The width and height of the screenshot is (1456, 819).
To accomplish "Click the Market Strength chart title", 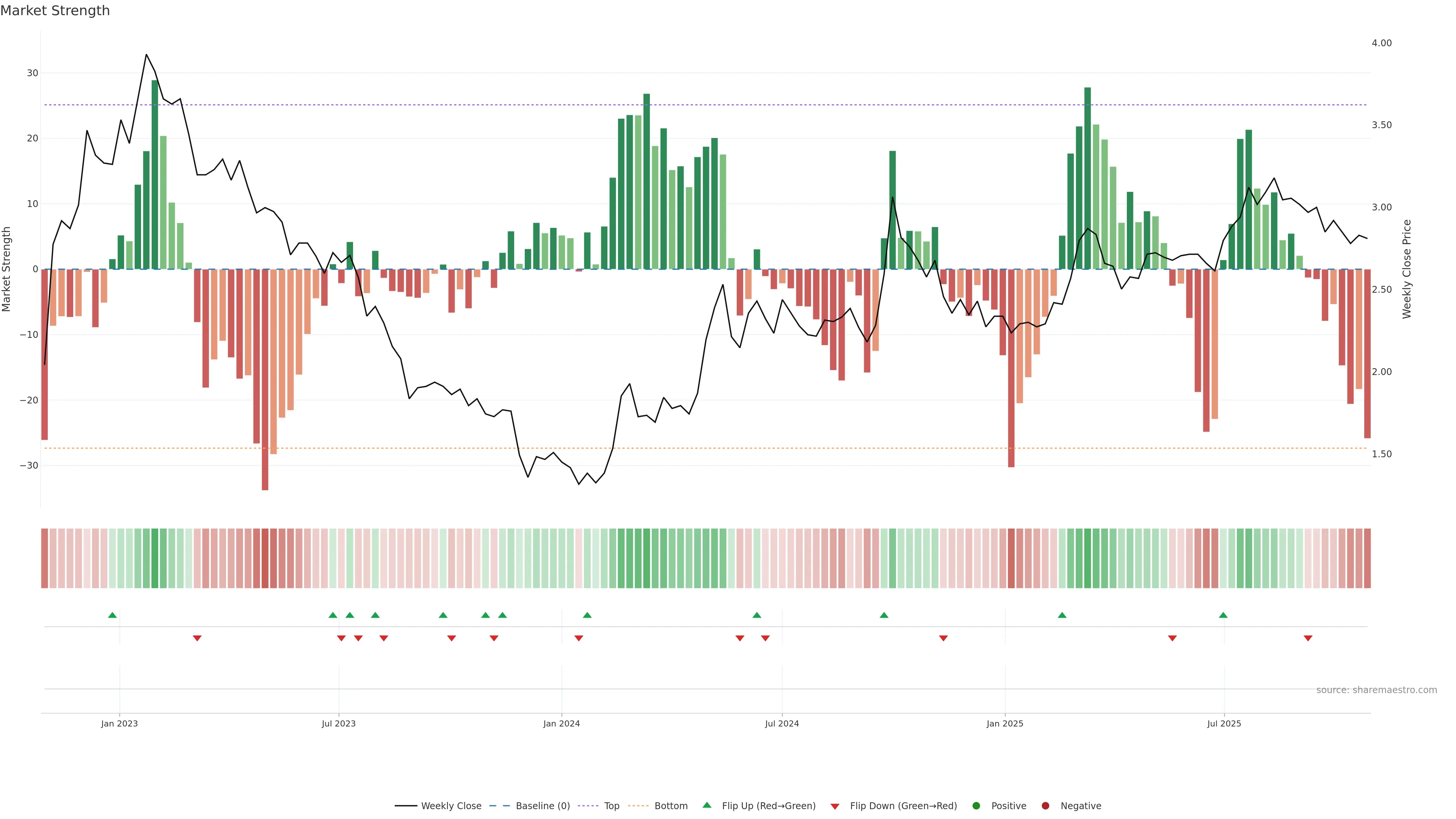I will (x=55, y=11).
